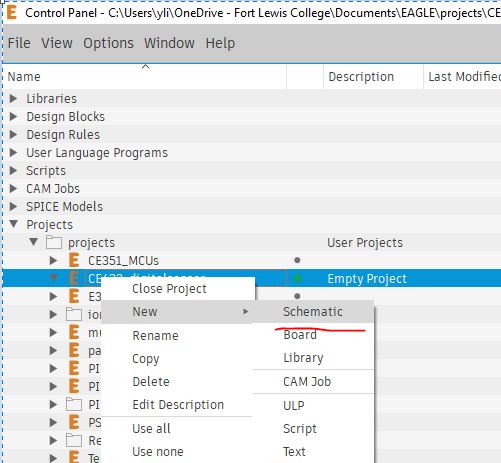The width and height of the screenshot is (501, 463).
Task: Expand the CE351_MCUs project arrow
Action: point(53,260)
